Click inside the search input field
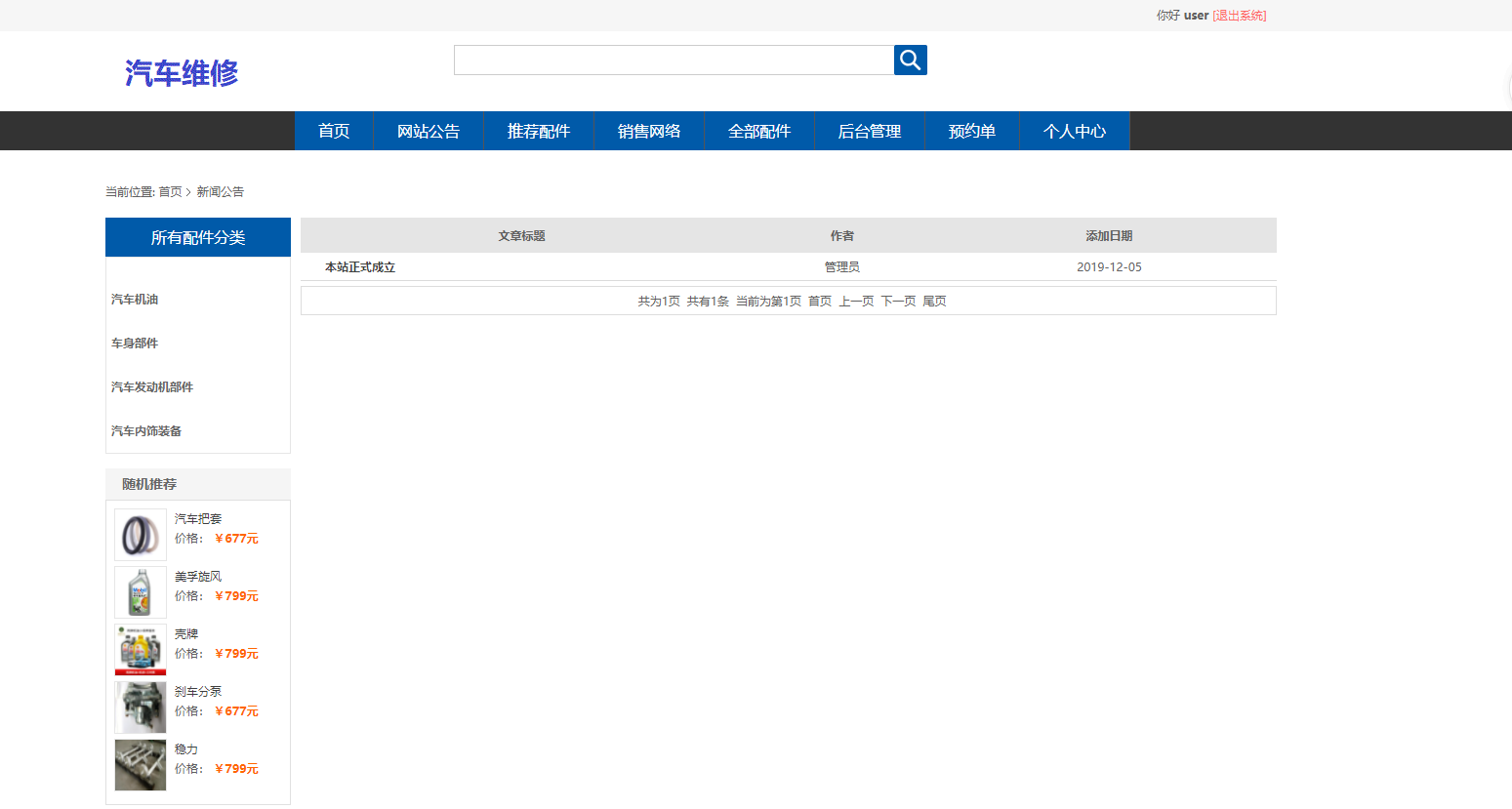Viewport: 1512px width, 809px height. pyautogui.click(x=674, y=60)
